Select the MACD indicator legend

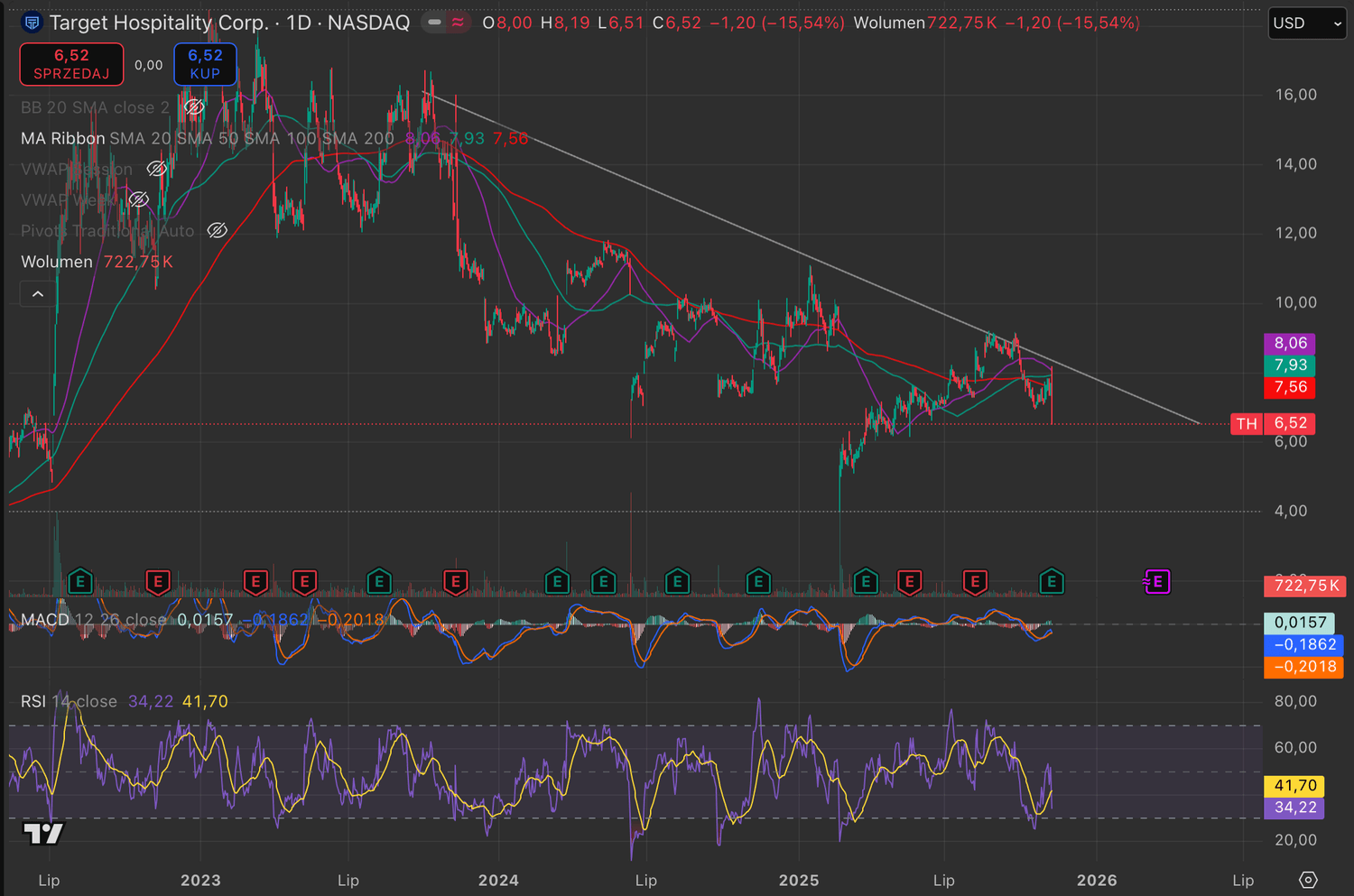(x=45, y=620)
